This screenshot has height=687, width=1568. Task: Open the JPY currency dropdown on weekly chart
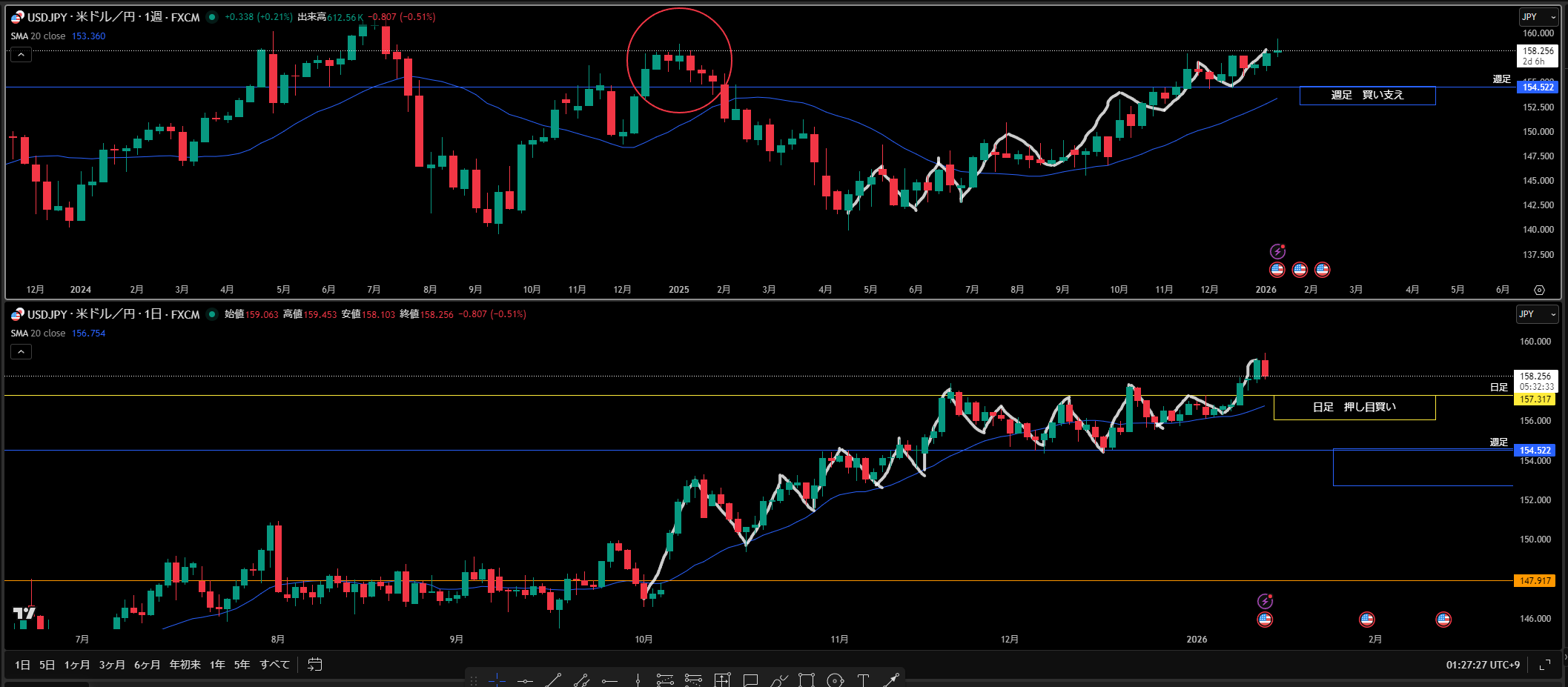click(1538, 17)
